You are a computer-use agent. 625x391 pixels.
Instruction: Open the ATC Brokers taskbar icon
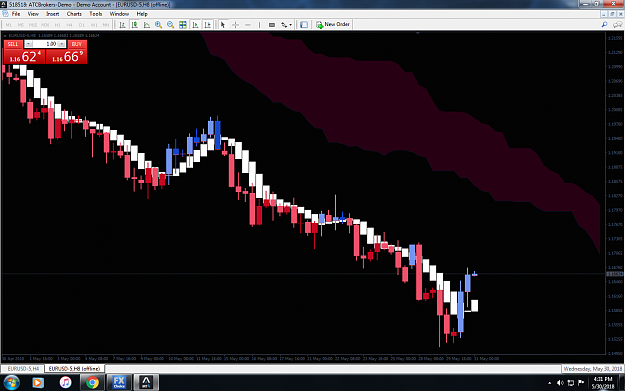click(146, 383)
